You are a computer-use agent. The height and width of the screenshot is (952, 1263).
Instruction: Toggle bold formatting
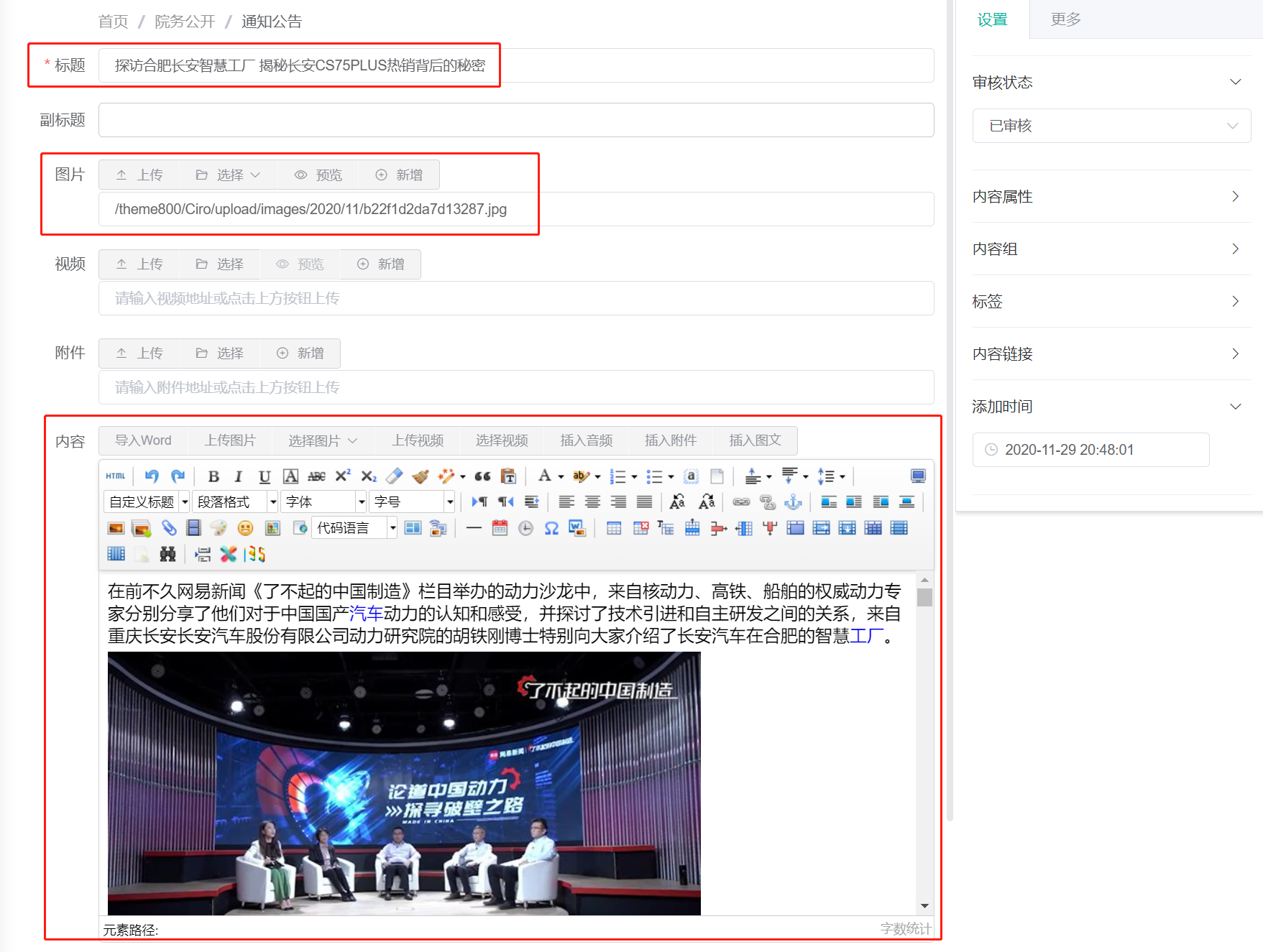[213, 476]
